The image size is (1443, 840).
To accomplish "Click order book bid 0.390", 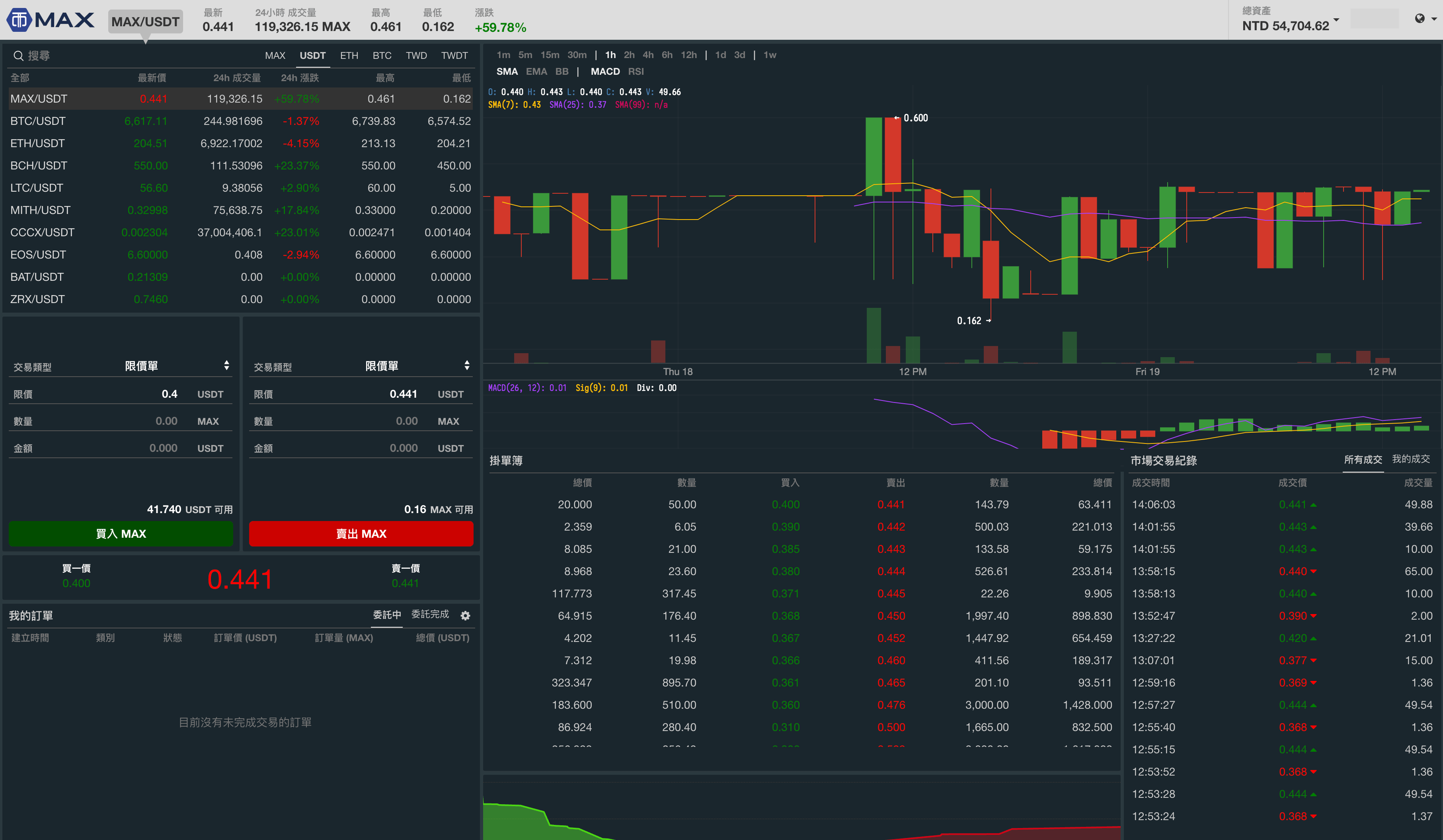I will coord(786,527).
